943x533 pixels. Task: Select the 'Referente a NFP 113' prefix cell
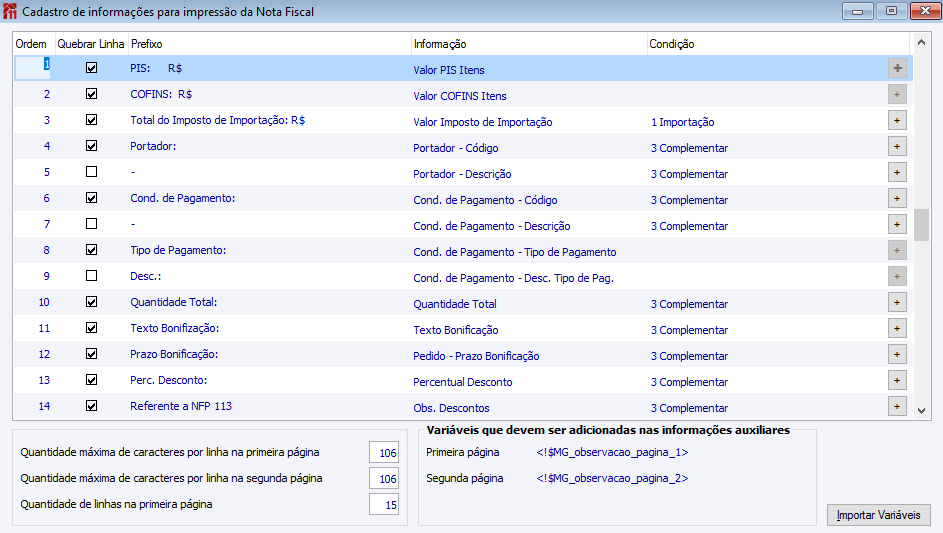[x=180, y=406]
